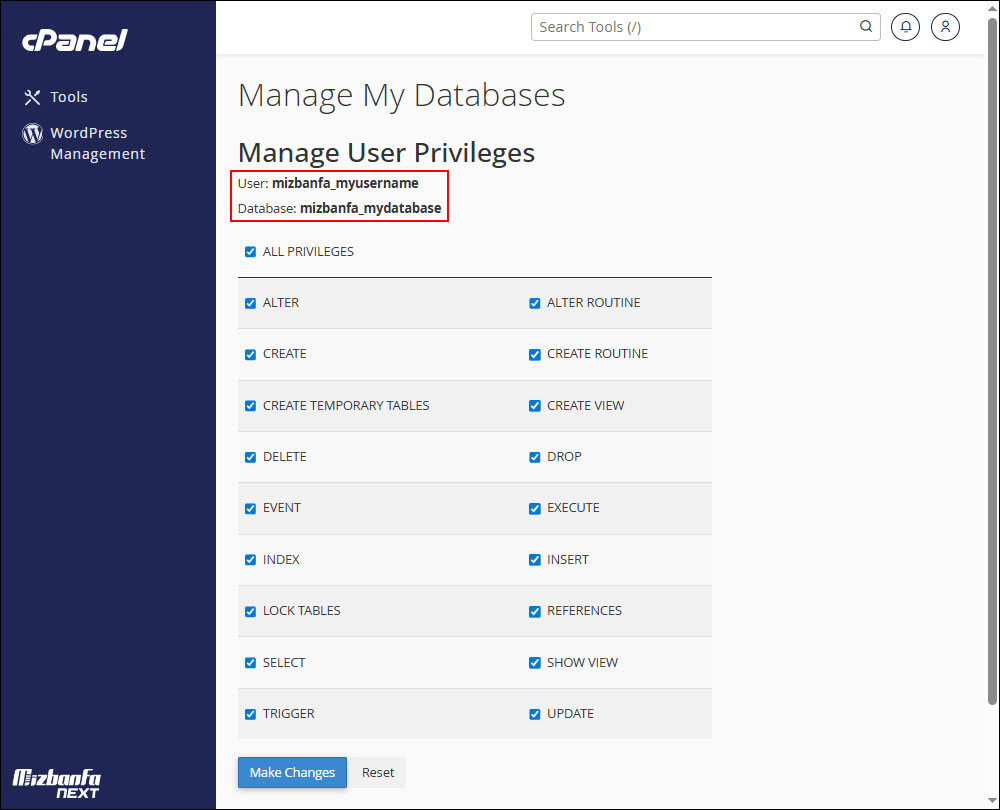The width and height of the screenshot is (1000, 810).
Task: Toggle the SHOW VIEW checkbox
Action: [x=535, y=663]
